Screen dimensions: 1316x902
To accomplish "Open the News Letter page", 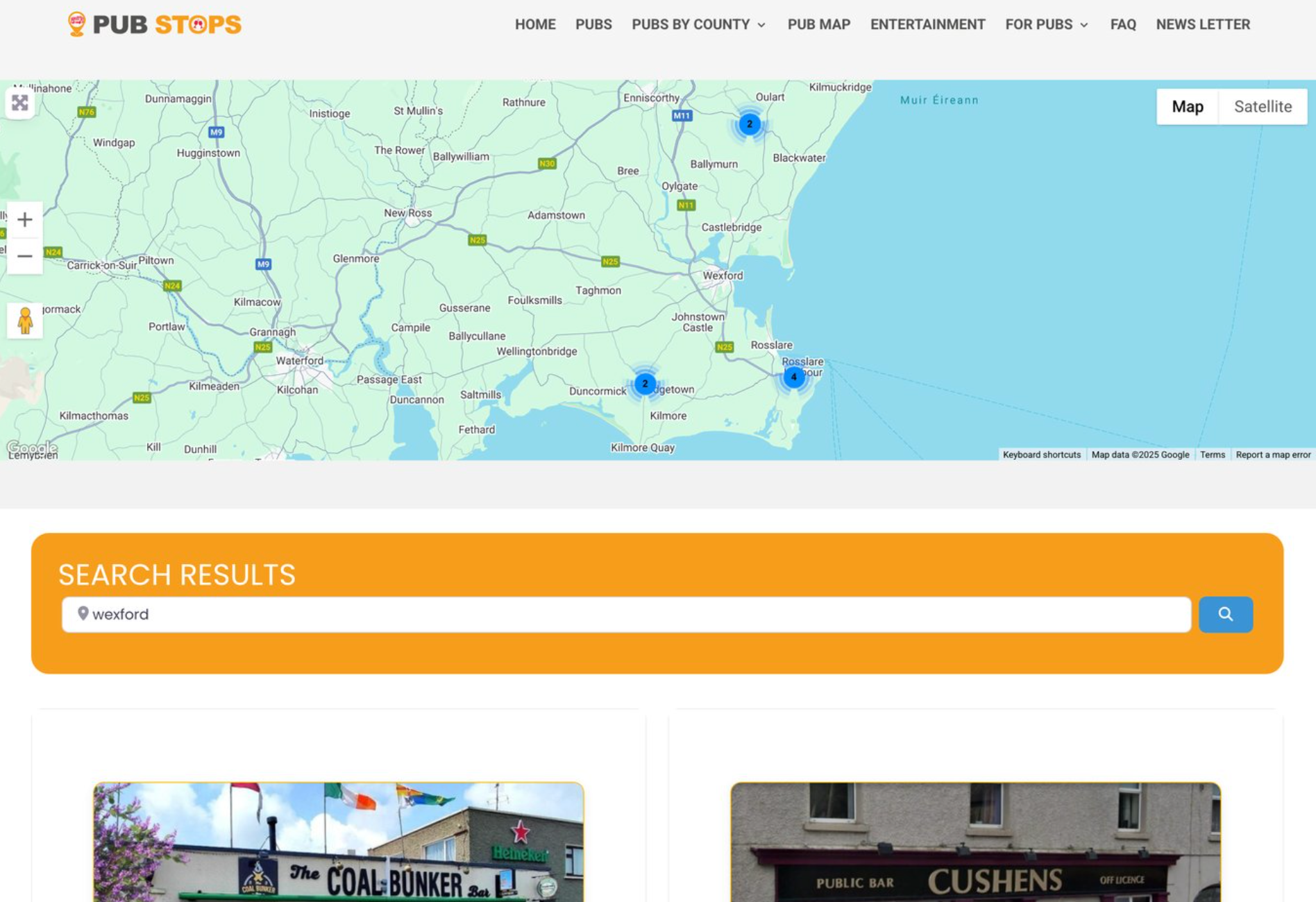I will [x=1203, y=24].
